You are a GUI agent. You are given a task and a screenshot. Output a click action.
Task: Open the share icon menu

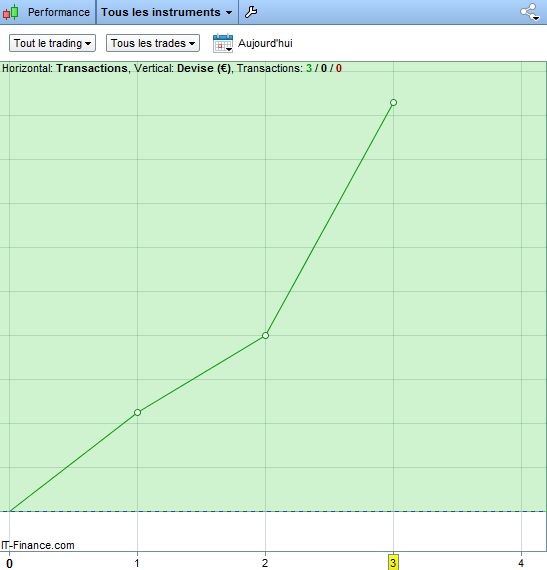(x=530, y=12)
